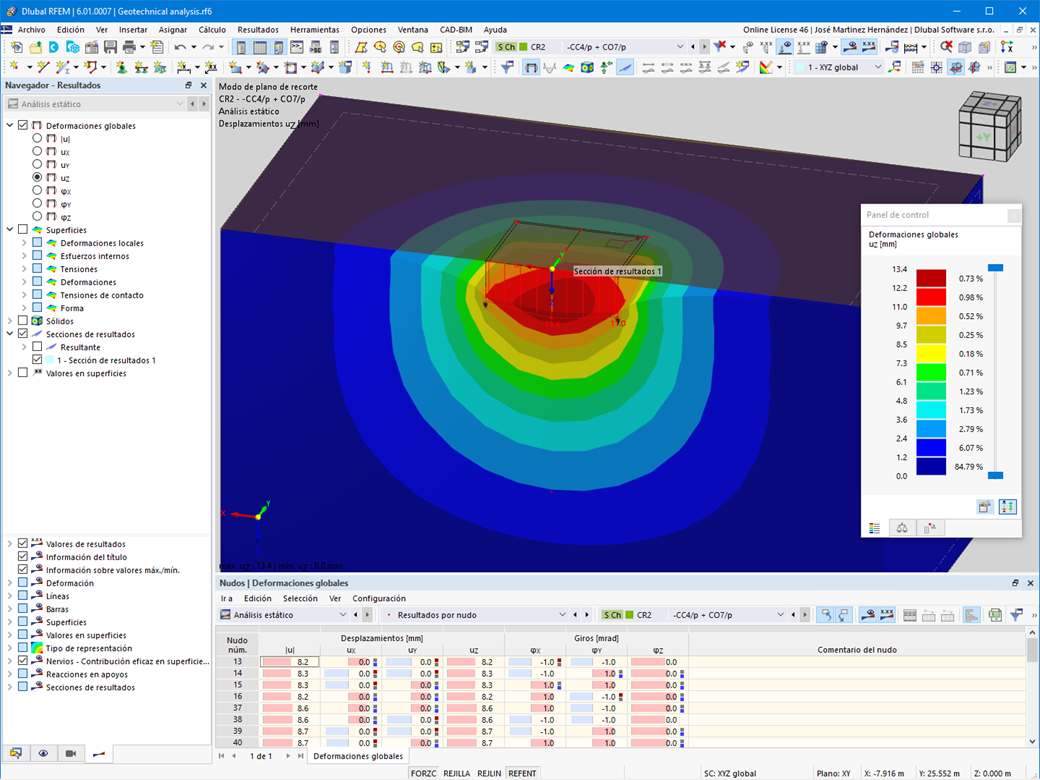Uncheck Deformaciones globales checkbox
1040x780 pixels.
[23, 125]
